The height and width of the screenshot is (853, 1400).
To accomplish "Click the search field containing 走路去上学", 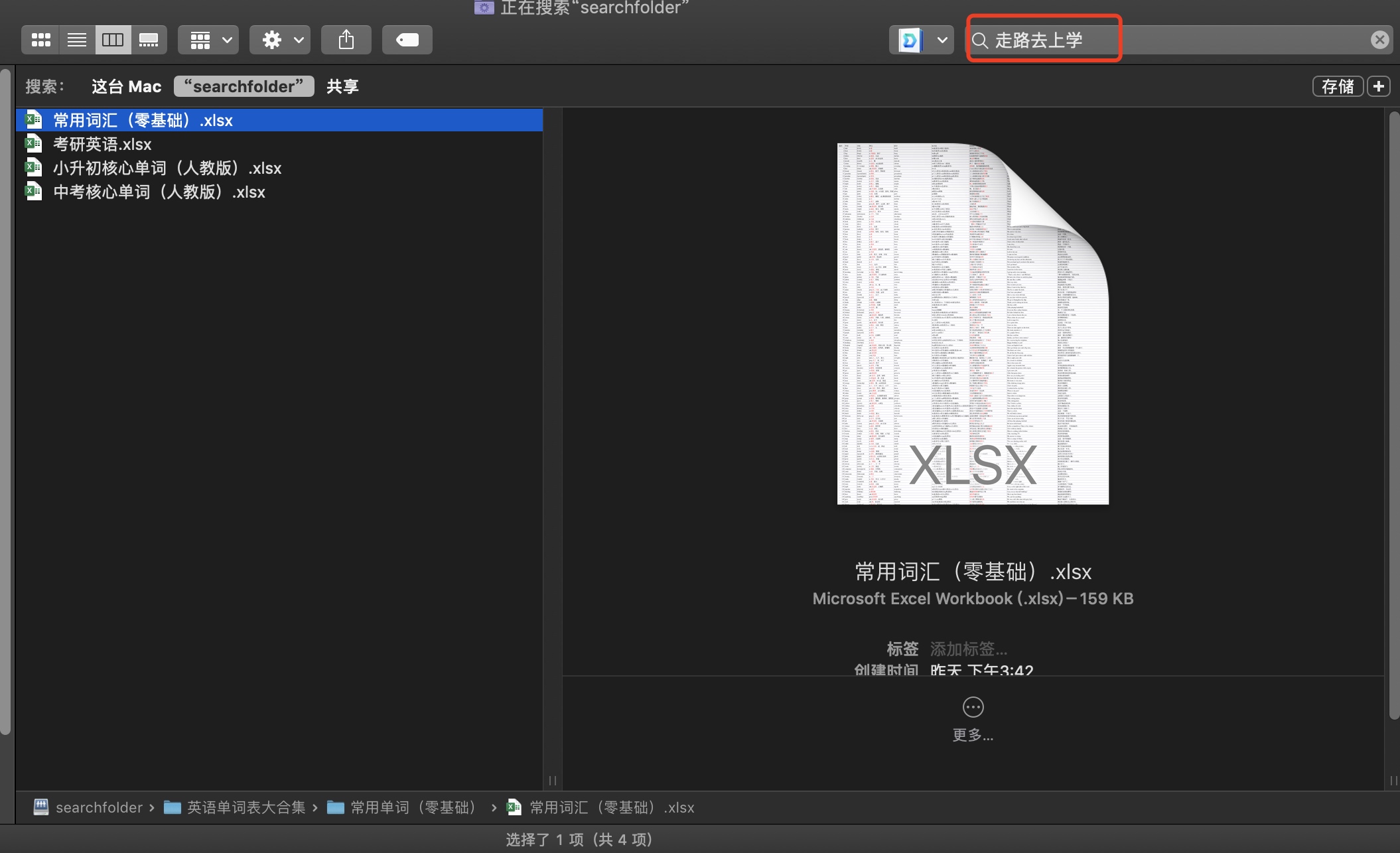I will pos(1178,40).
